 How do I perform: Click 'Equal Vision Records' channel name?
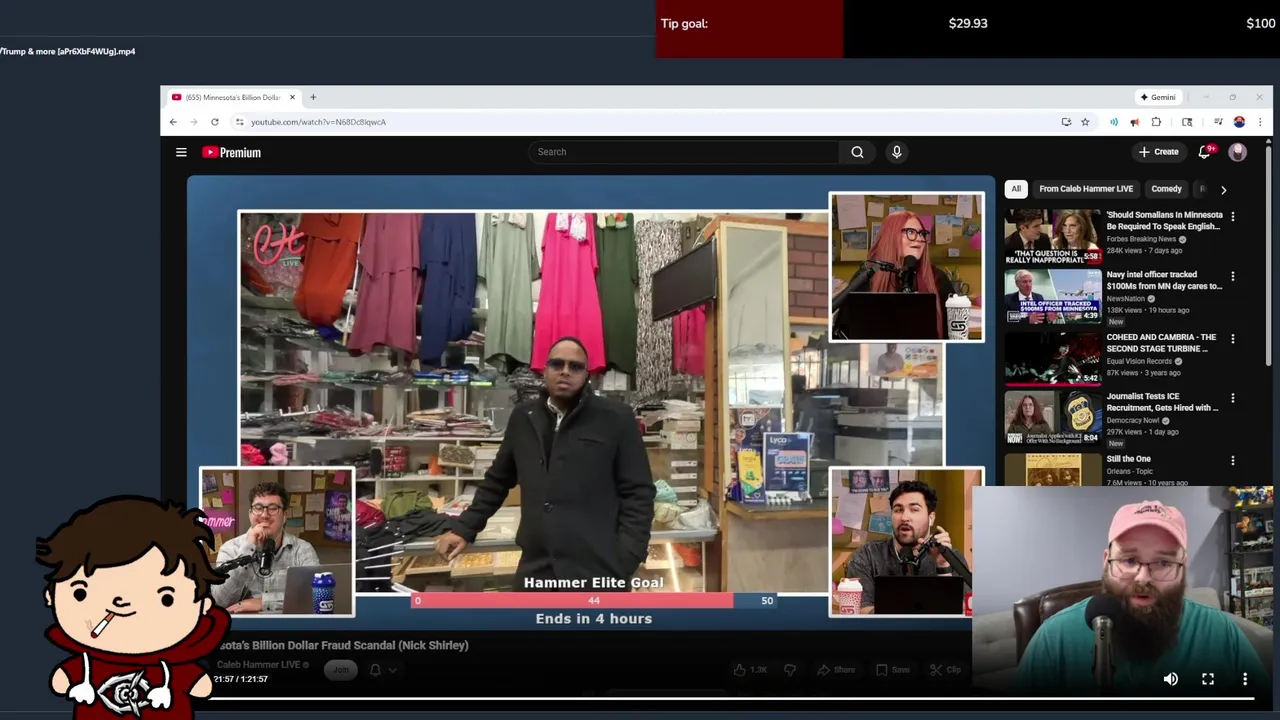(x=1138, y=361)
